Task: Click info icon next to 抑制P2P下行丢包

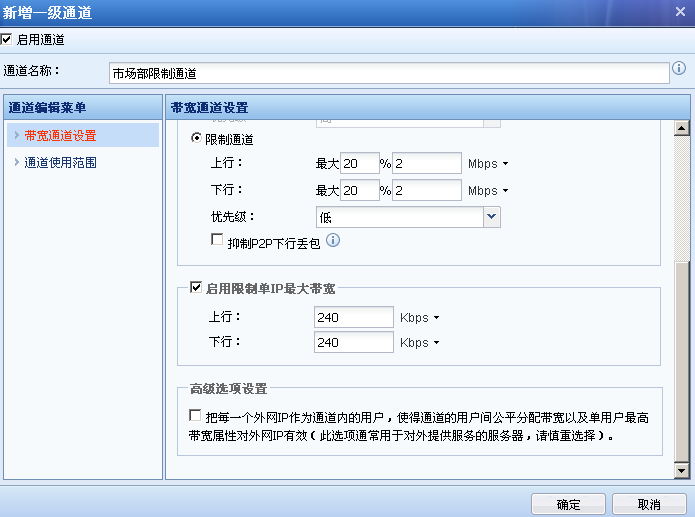Action: (334, 240)
